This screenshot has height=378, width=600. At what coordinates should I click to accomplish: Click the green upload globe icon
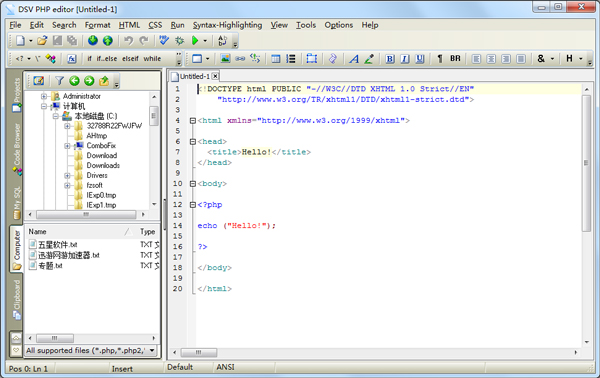click(x=108, y=41)
